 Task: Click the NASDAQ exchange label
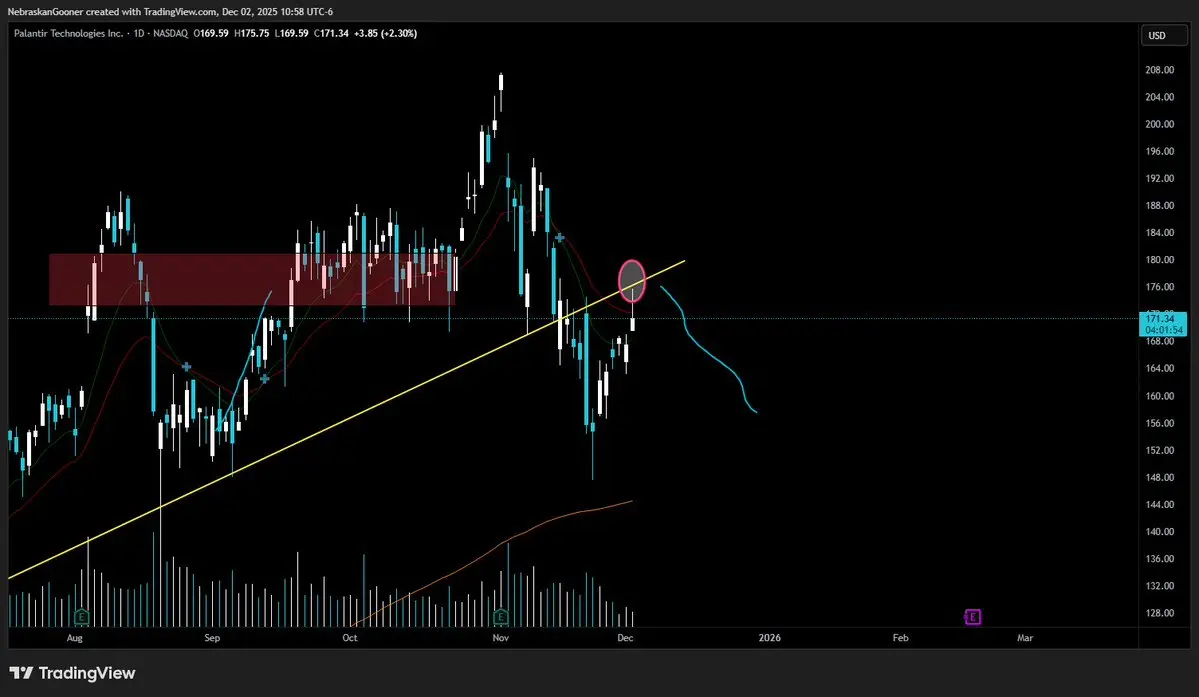tap(171, 34)
